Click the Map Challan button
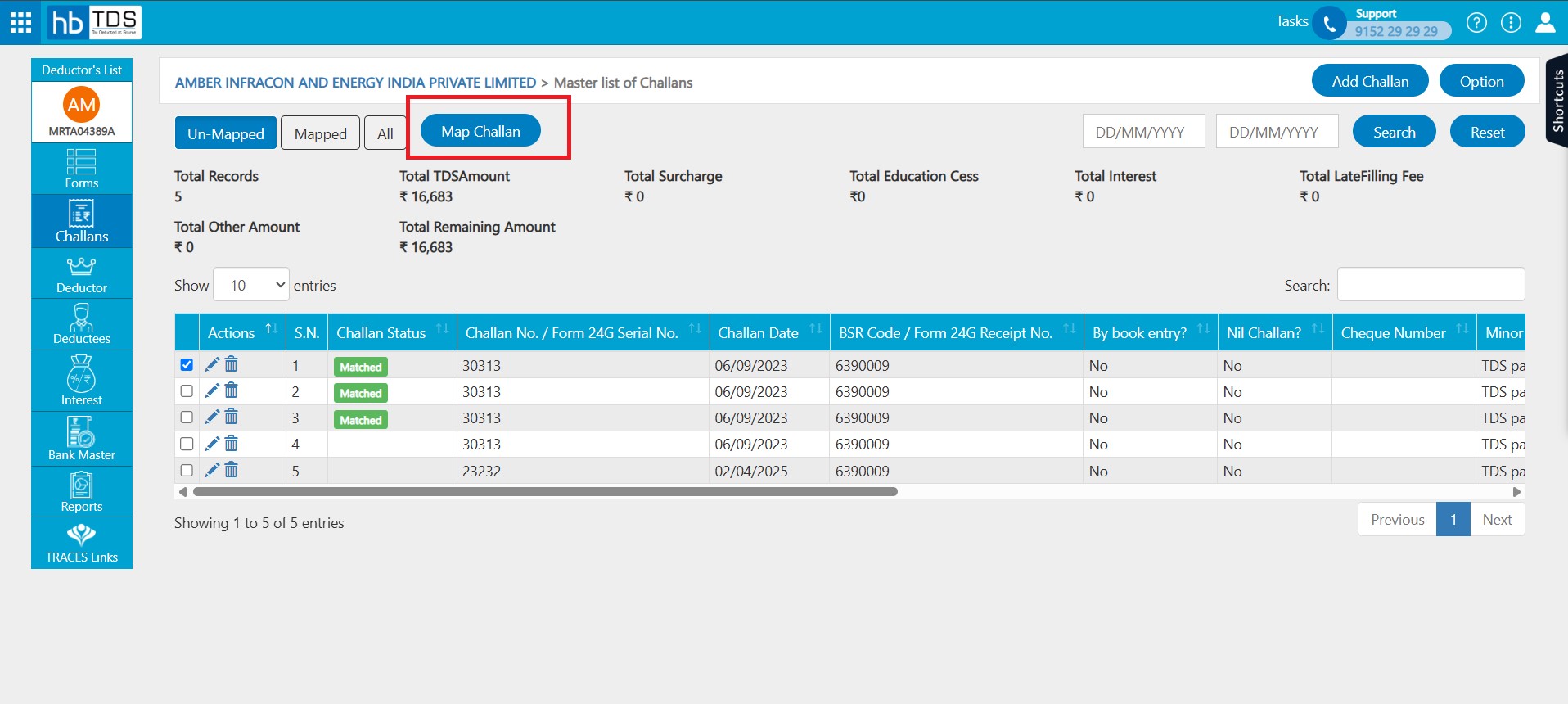 480,131
